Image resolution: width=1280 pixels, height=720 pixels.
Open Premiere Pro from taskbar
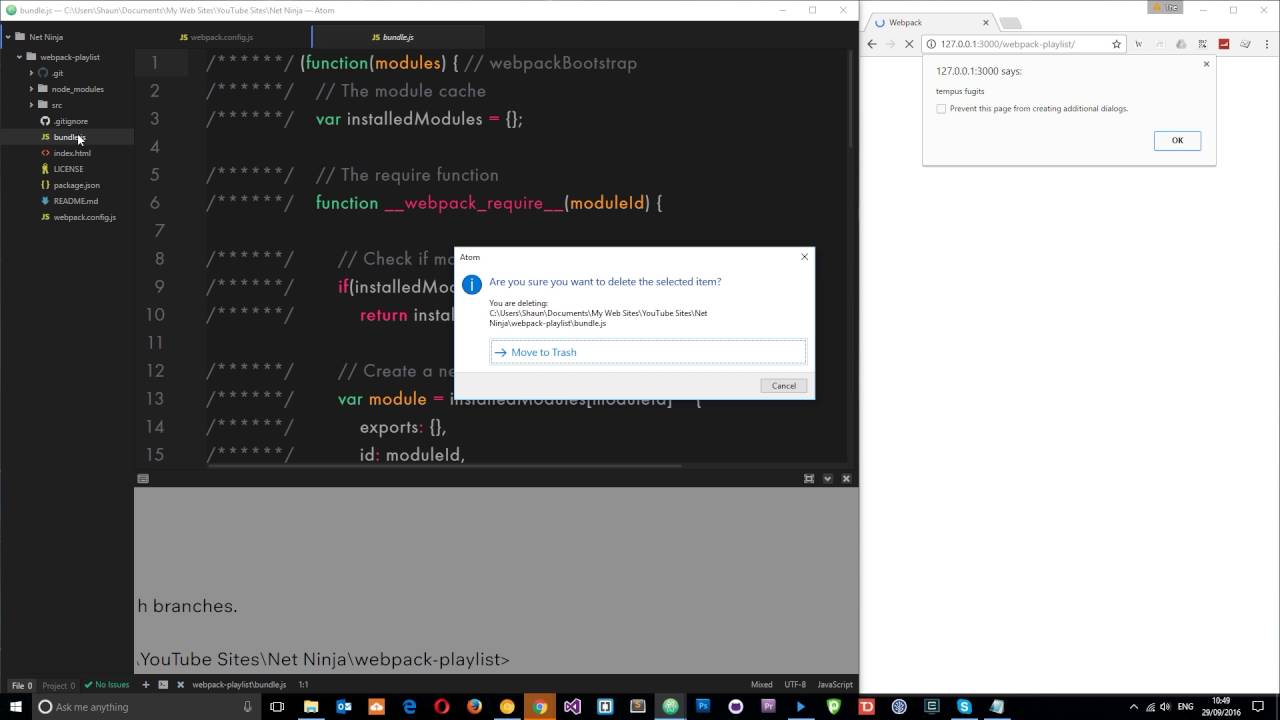coord(768,707)
